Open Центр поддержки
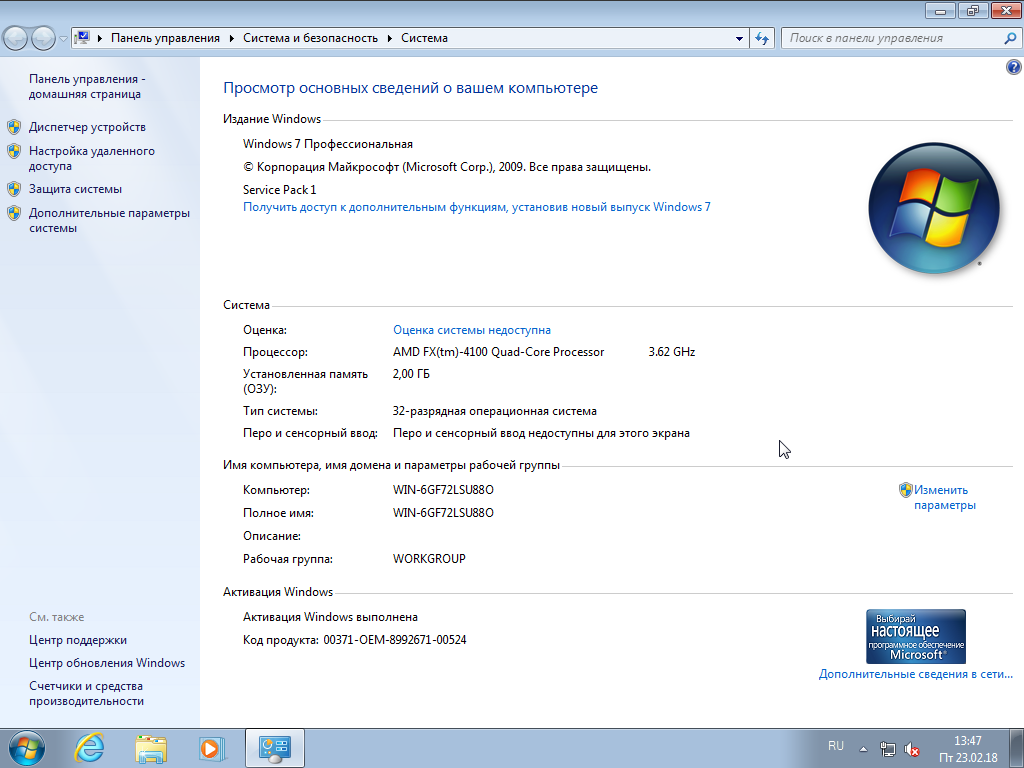 tap(78, 640)
